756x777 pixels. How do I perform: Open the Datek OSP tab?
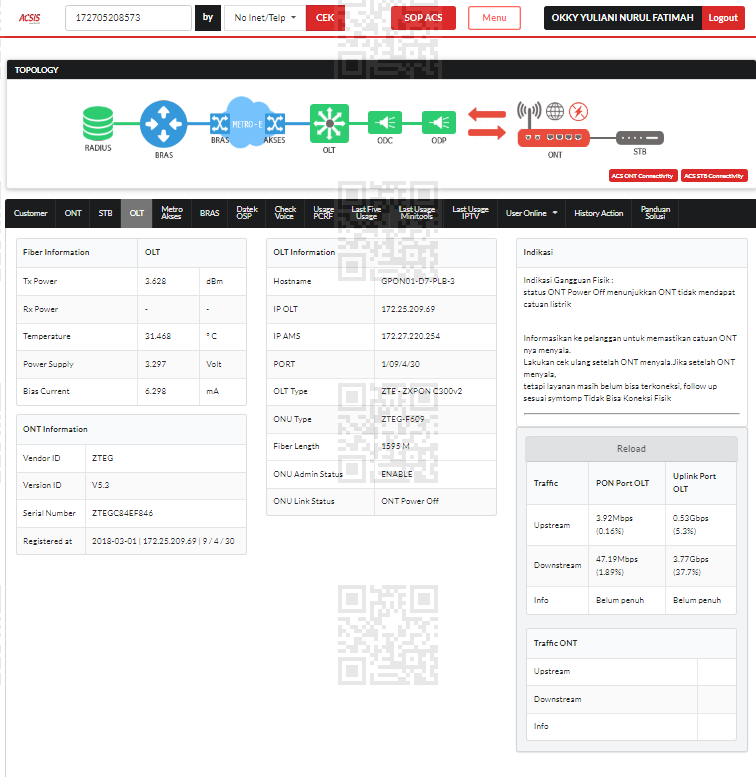[247, 213]
